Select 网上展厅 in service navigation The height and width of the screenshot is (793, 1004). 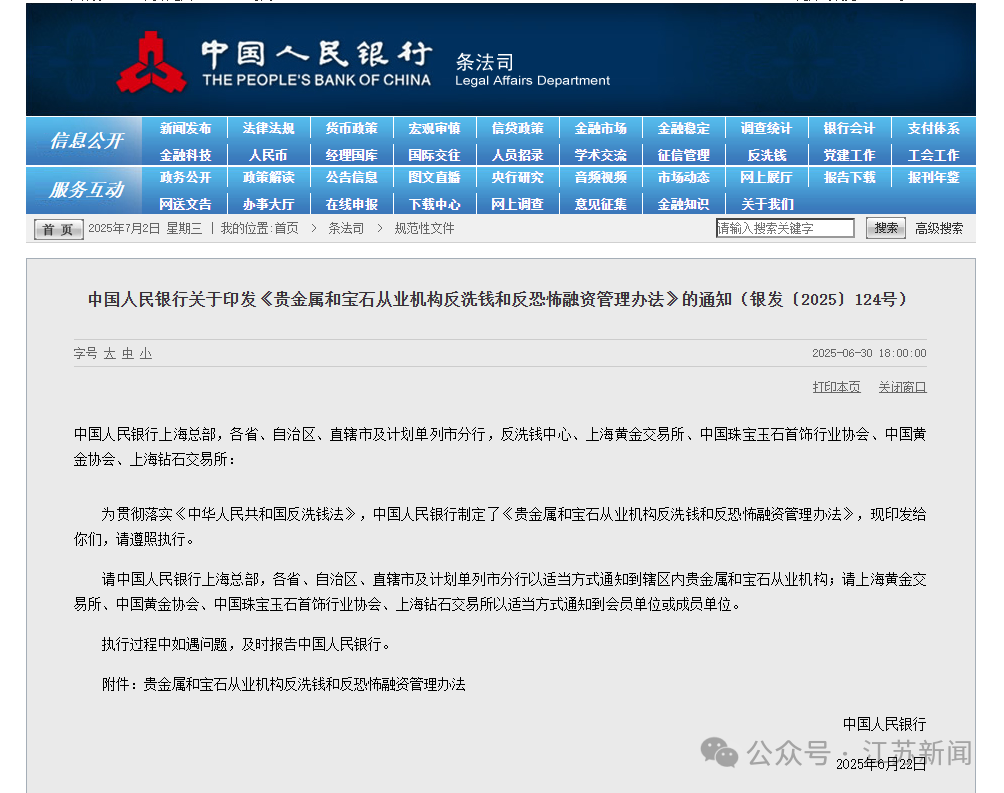766,177
